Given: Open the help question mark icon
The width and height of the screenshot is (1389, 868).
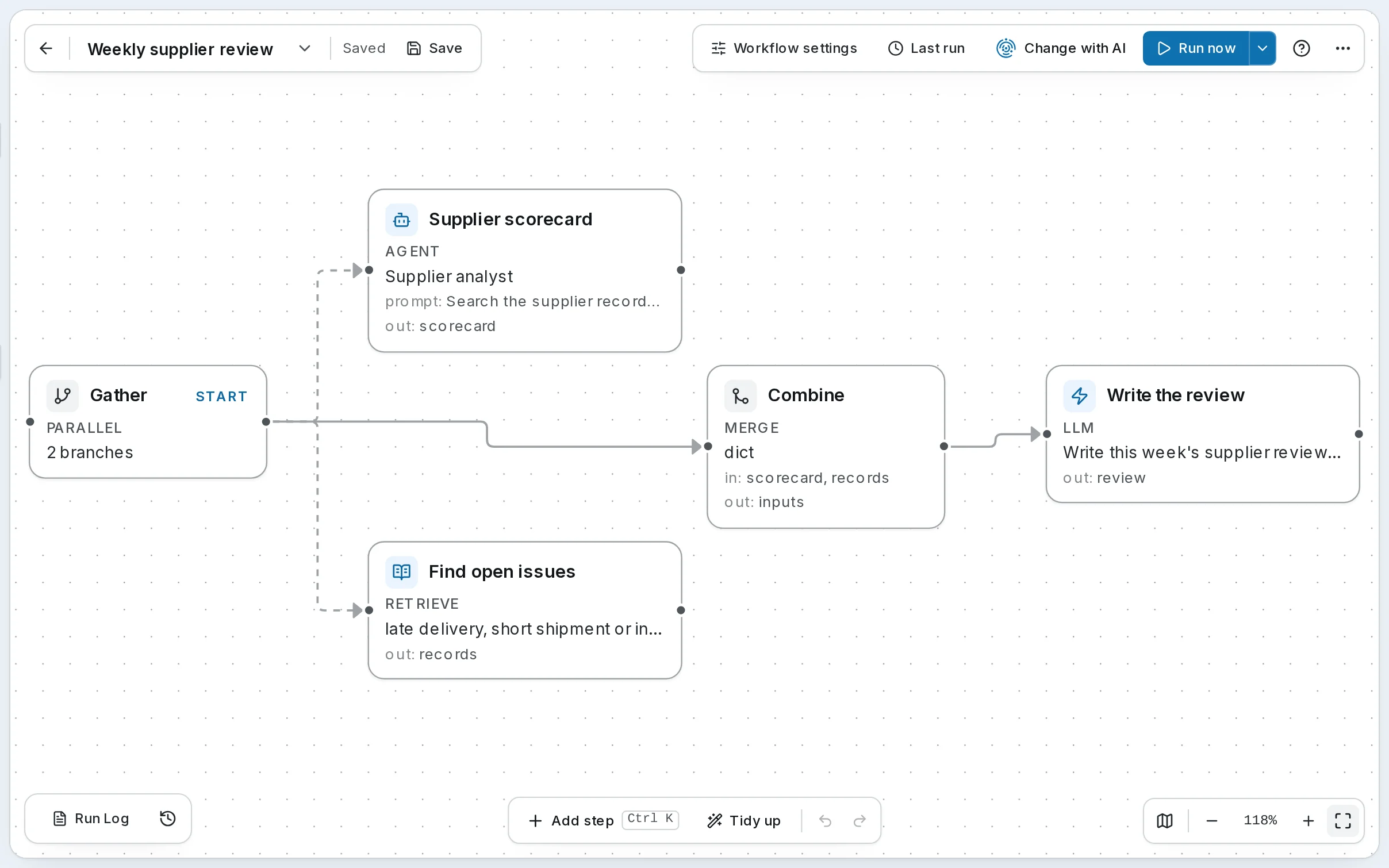Looking at the screenshot, I should point(1302,48).
